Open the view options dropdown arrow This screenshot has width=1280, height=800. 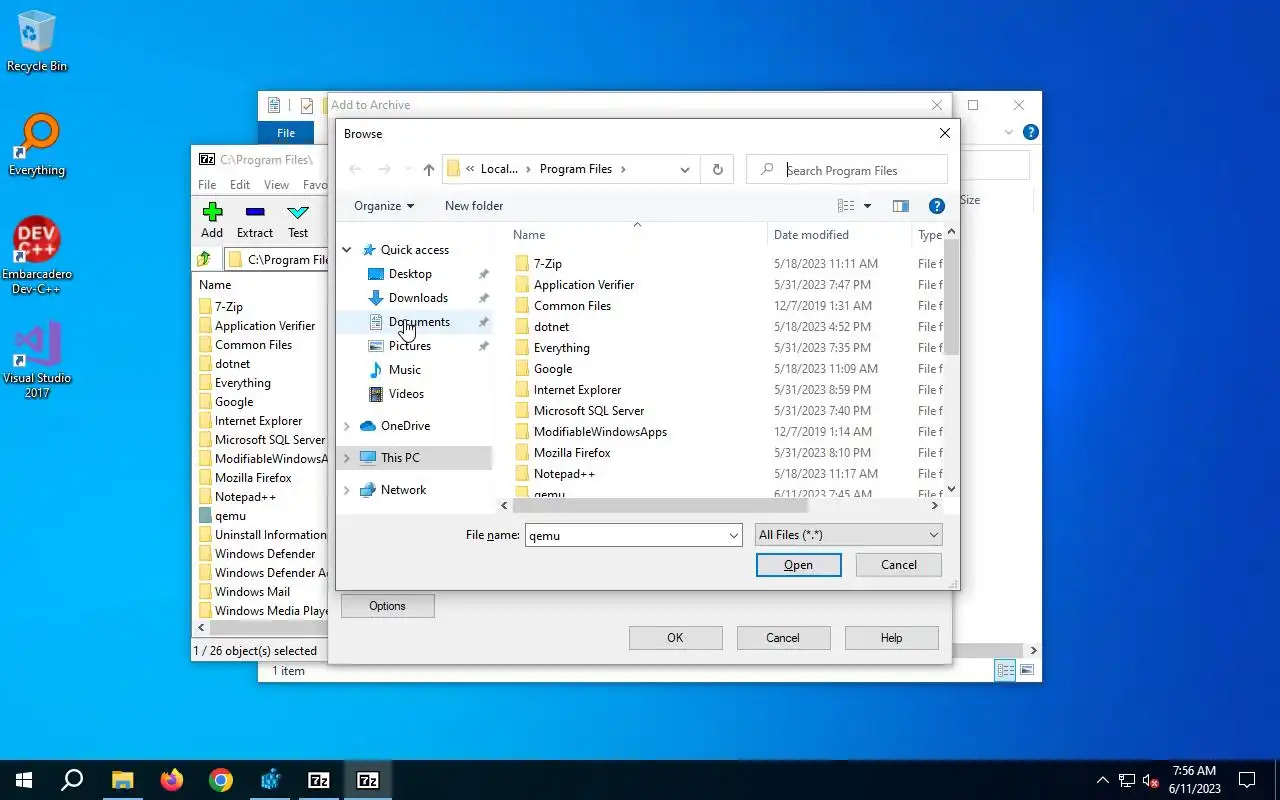point(867,206)
